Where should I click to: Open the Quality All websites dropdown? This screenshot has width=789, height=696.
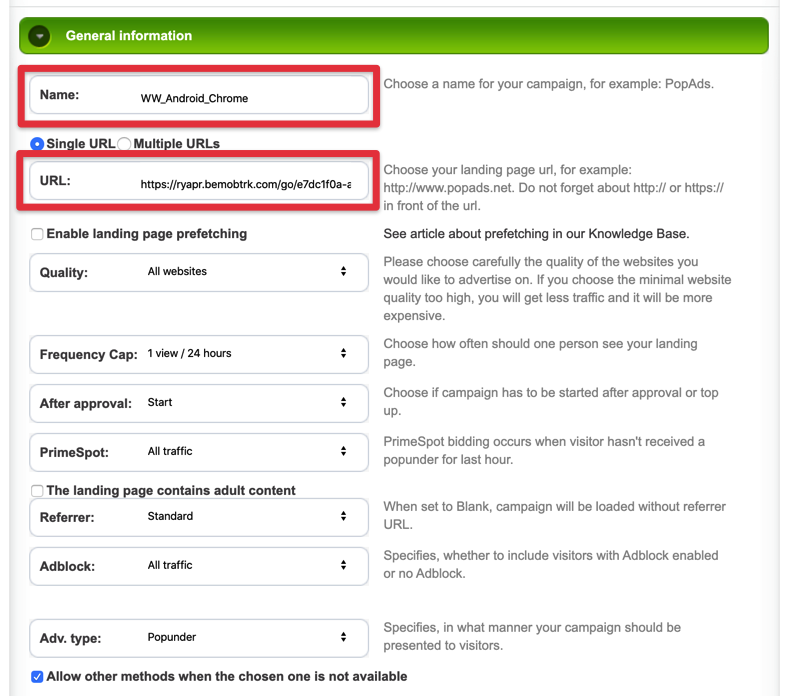coord(199,272)
